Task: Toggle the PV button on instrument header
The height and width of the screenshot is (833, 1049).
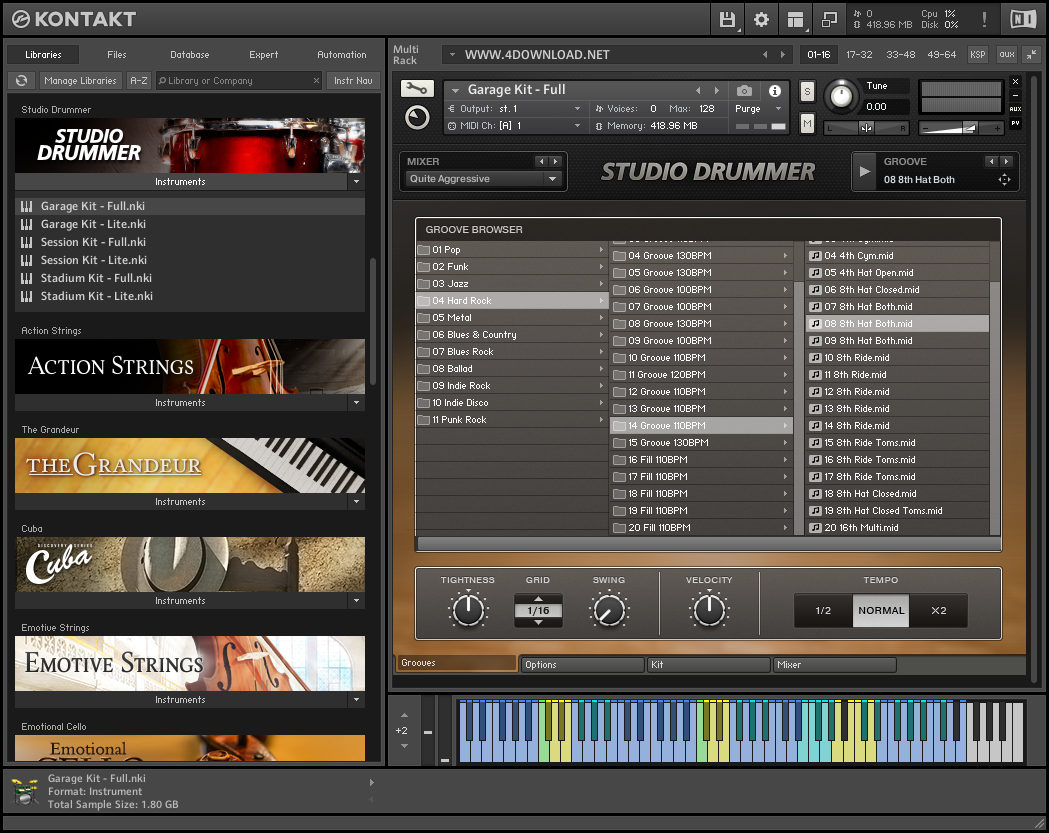Action: click(x=1016, y=123)
